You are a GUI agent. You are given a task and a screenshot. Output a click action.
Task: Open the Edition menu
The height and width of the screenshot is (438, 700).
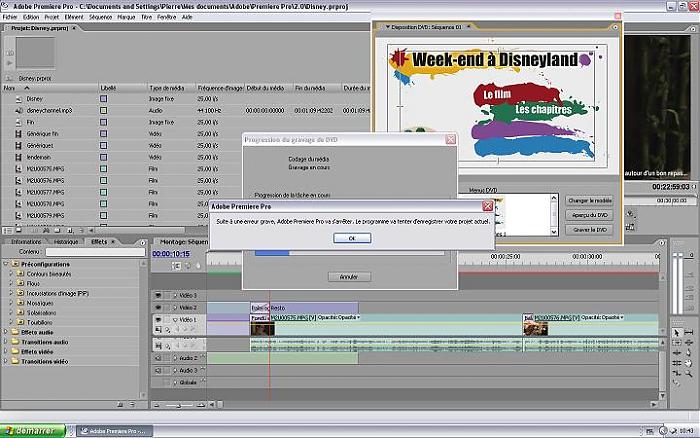tap(31, 17)
